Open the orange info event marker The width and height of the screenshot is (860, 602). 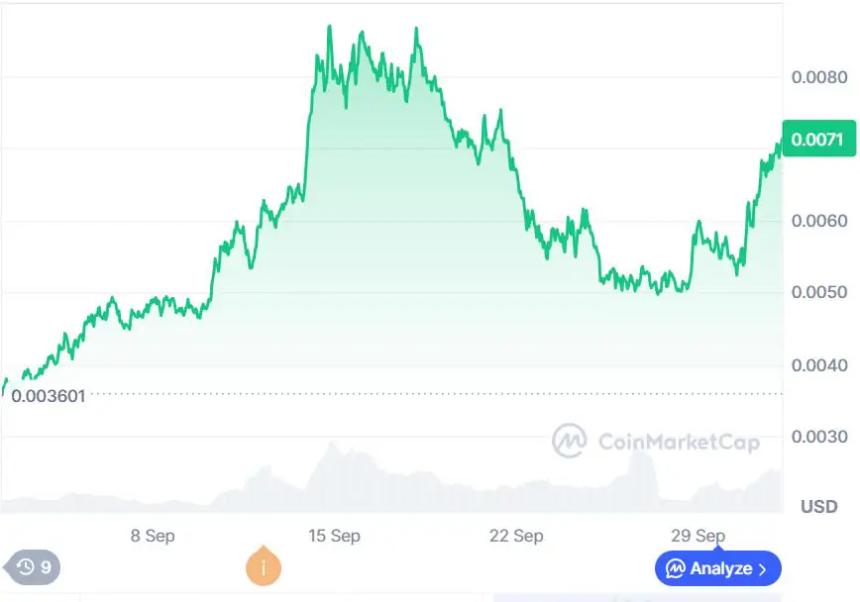tap(263, 568)
